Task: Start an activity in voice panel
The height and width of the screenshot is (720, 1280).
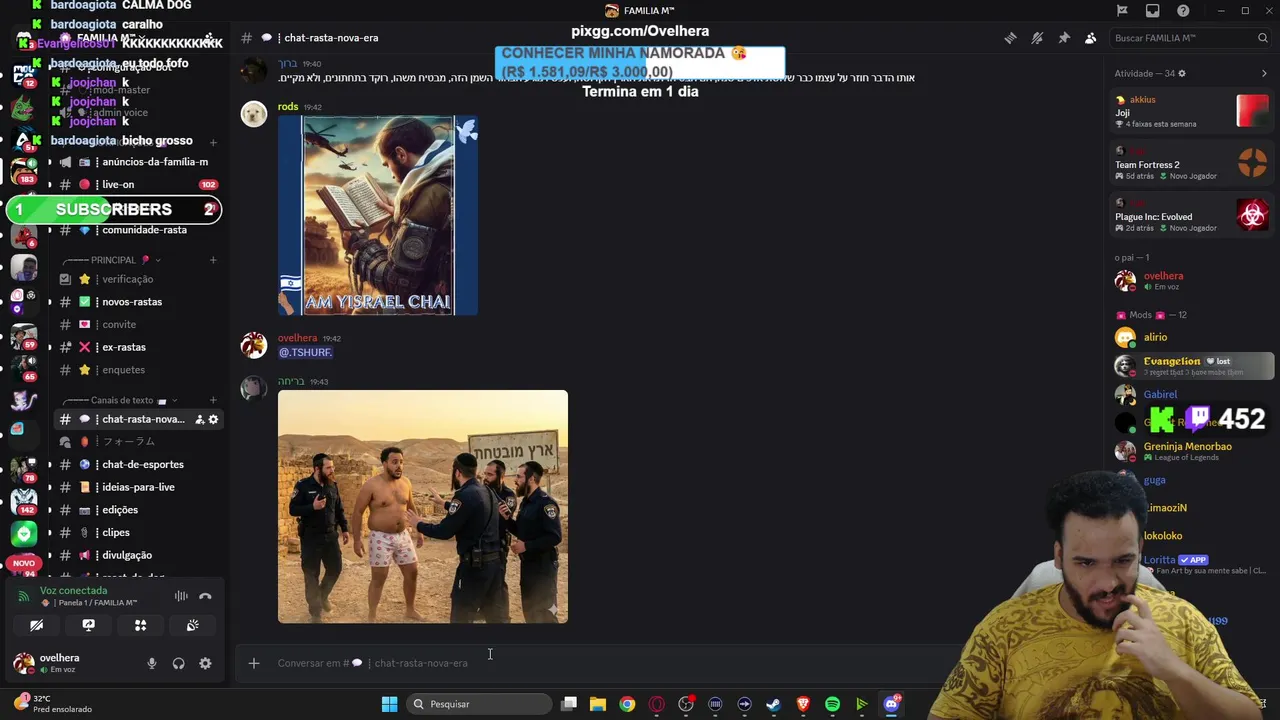Action: click(x=141, y=625)
